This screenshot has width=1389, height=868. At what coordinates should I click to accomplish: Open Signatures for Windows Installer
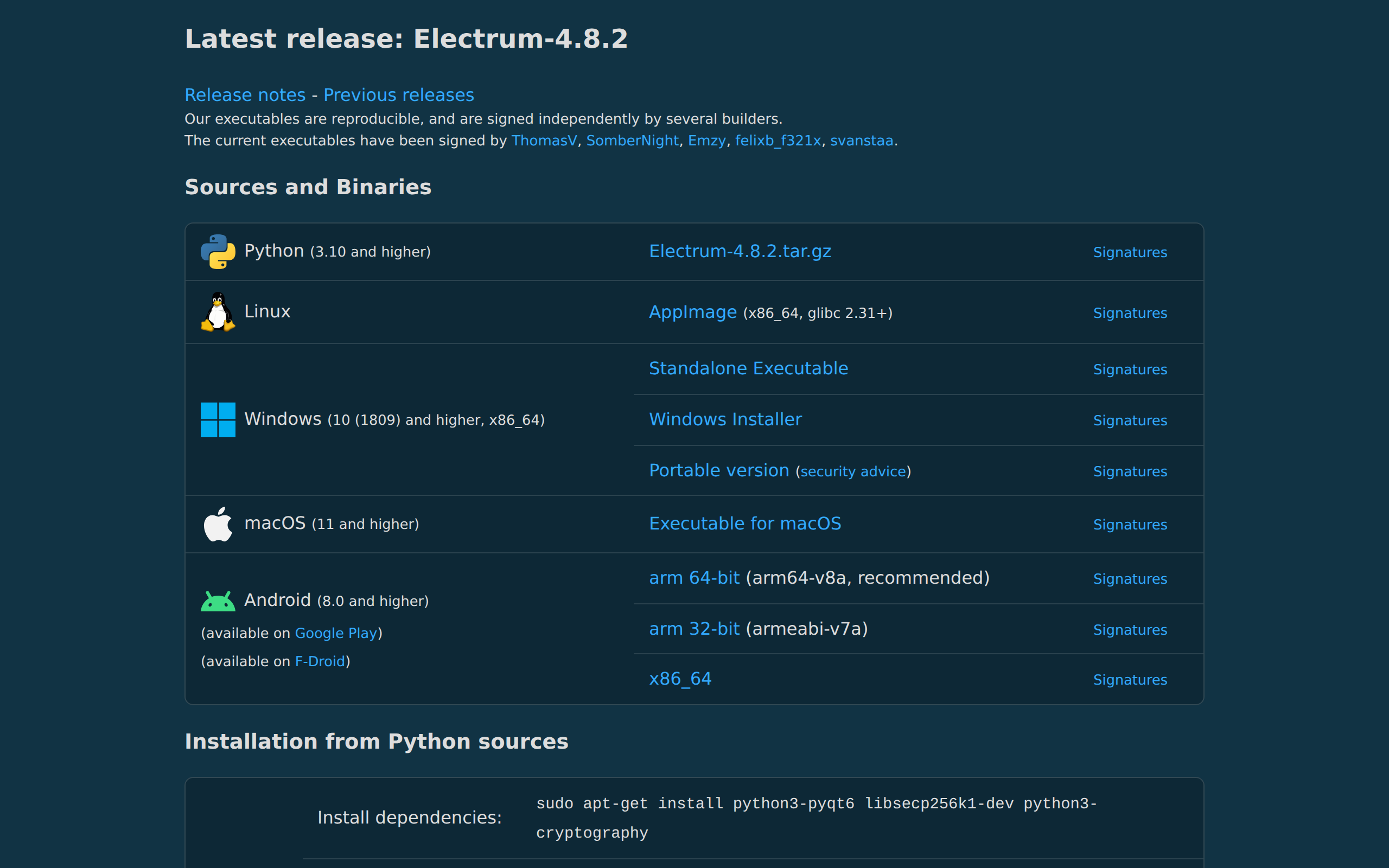[x=1130, y=421]
